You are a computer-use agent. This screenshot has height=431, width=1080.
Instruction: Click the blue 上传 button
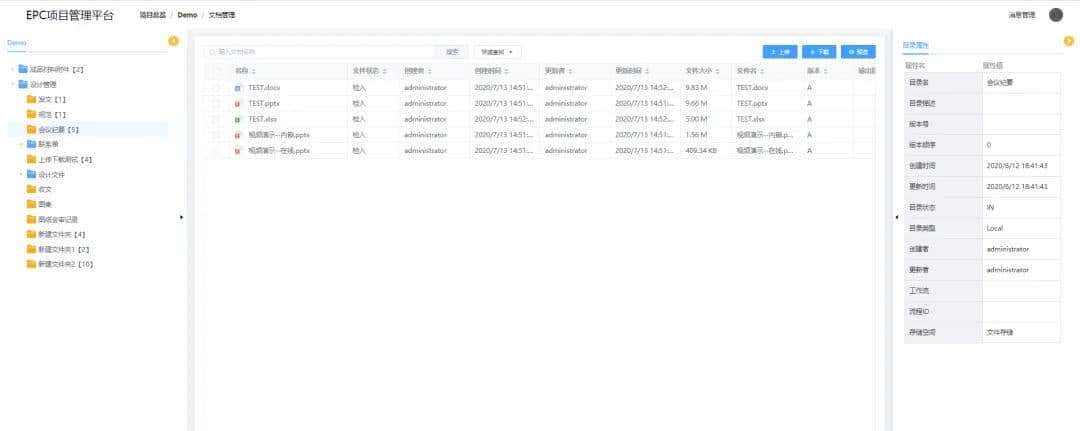click(780, 52)
